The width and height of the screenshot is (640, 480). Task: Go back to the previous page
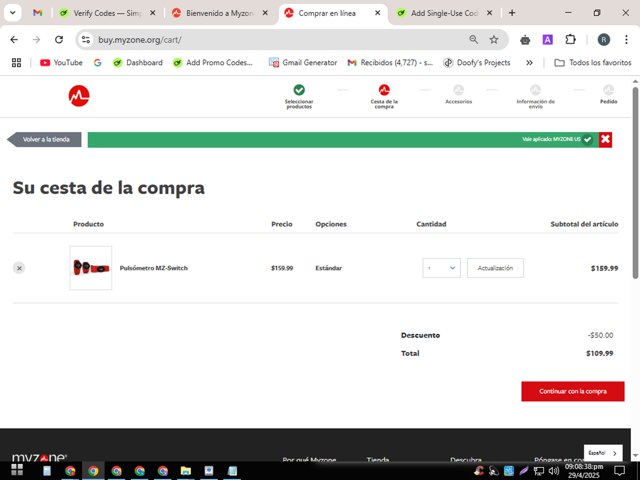tap(14, 40)
